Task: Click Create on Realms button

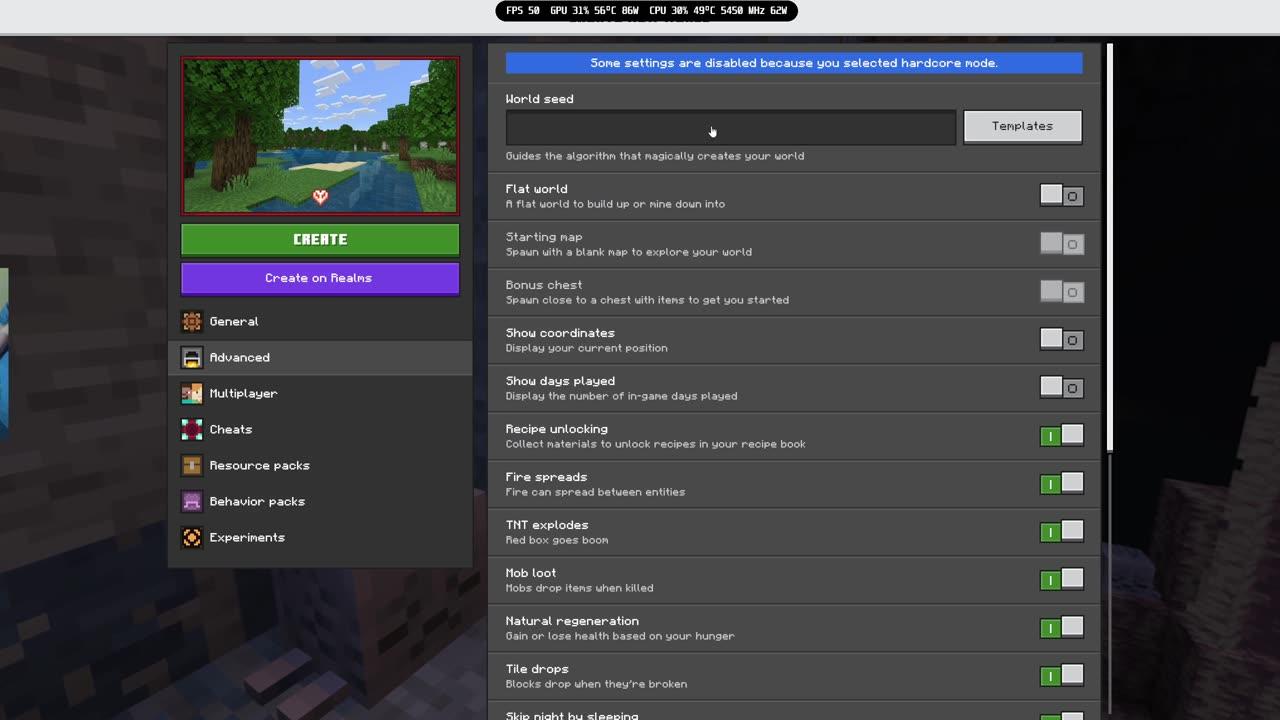Action: 320,278
